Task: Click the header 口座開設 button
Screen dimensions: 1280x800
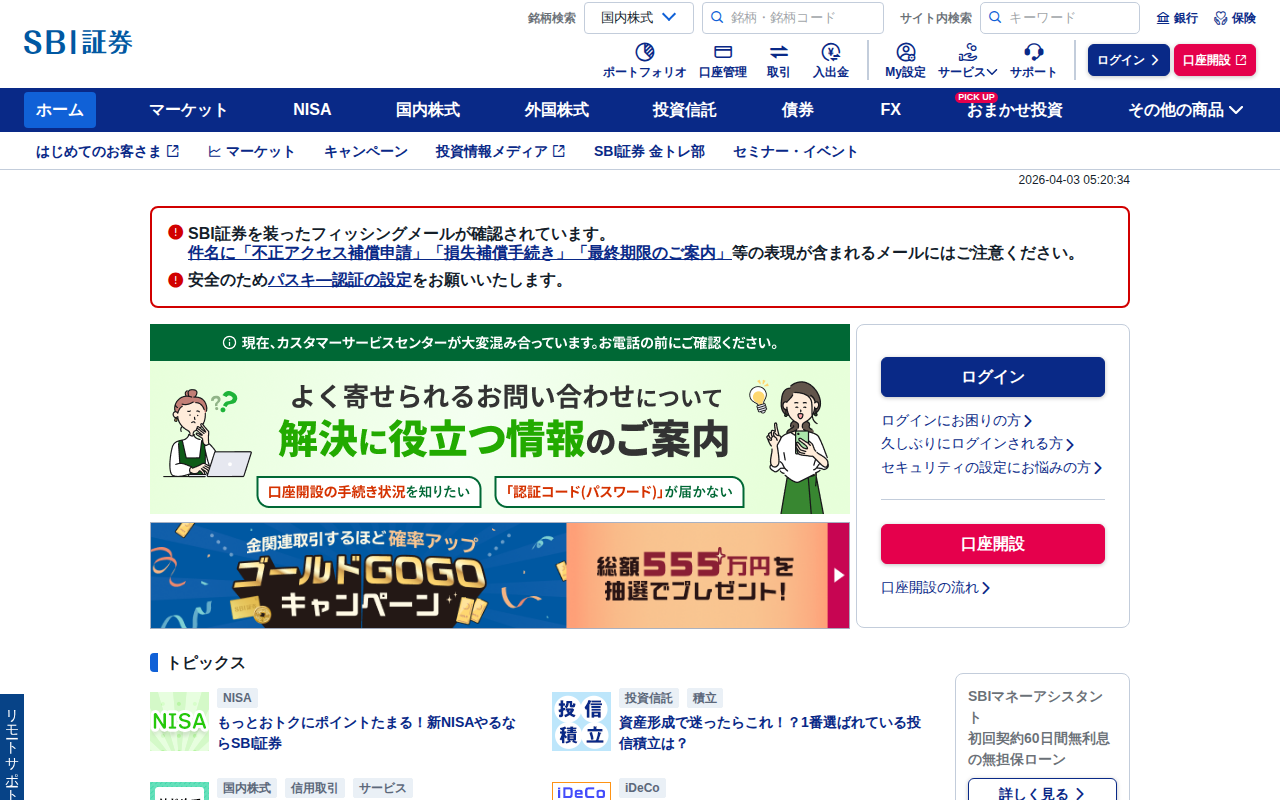Action: pyautogui.click(x=1215, y=60)
